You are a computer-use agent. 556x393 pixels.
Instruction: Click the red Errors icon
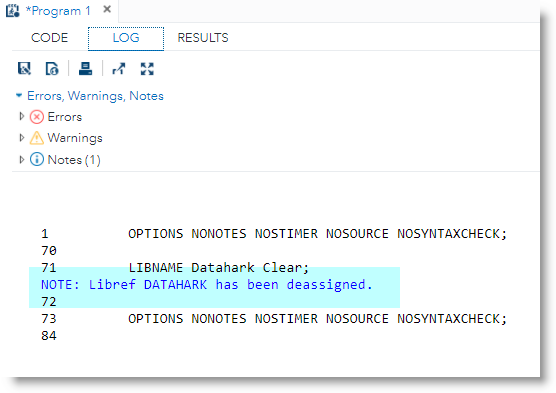tap(37, 117)
